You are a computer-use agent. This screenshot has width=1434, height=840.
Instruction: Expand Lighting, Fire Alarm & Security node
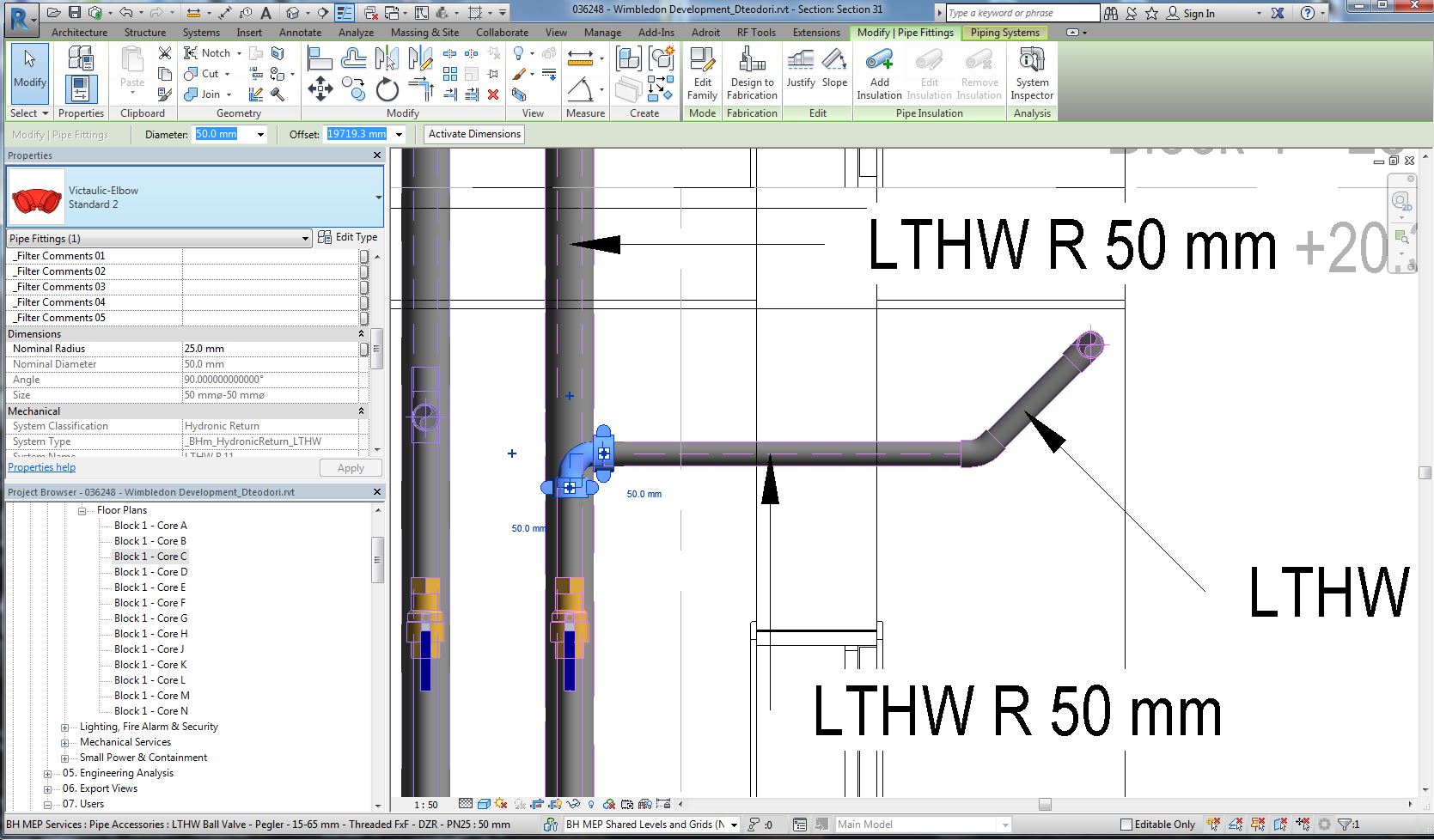tap(65, 727)
